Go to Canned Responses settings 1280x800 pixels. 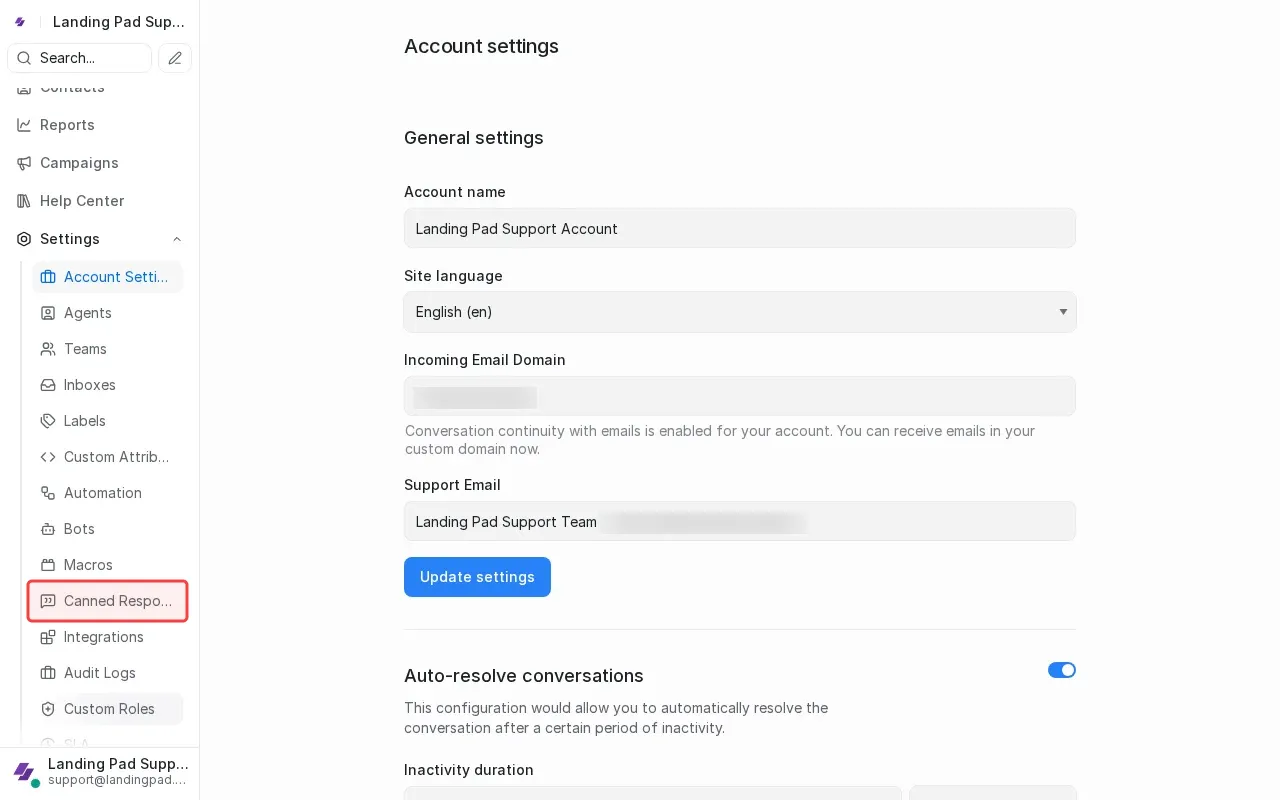107,601
